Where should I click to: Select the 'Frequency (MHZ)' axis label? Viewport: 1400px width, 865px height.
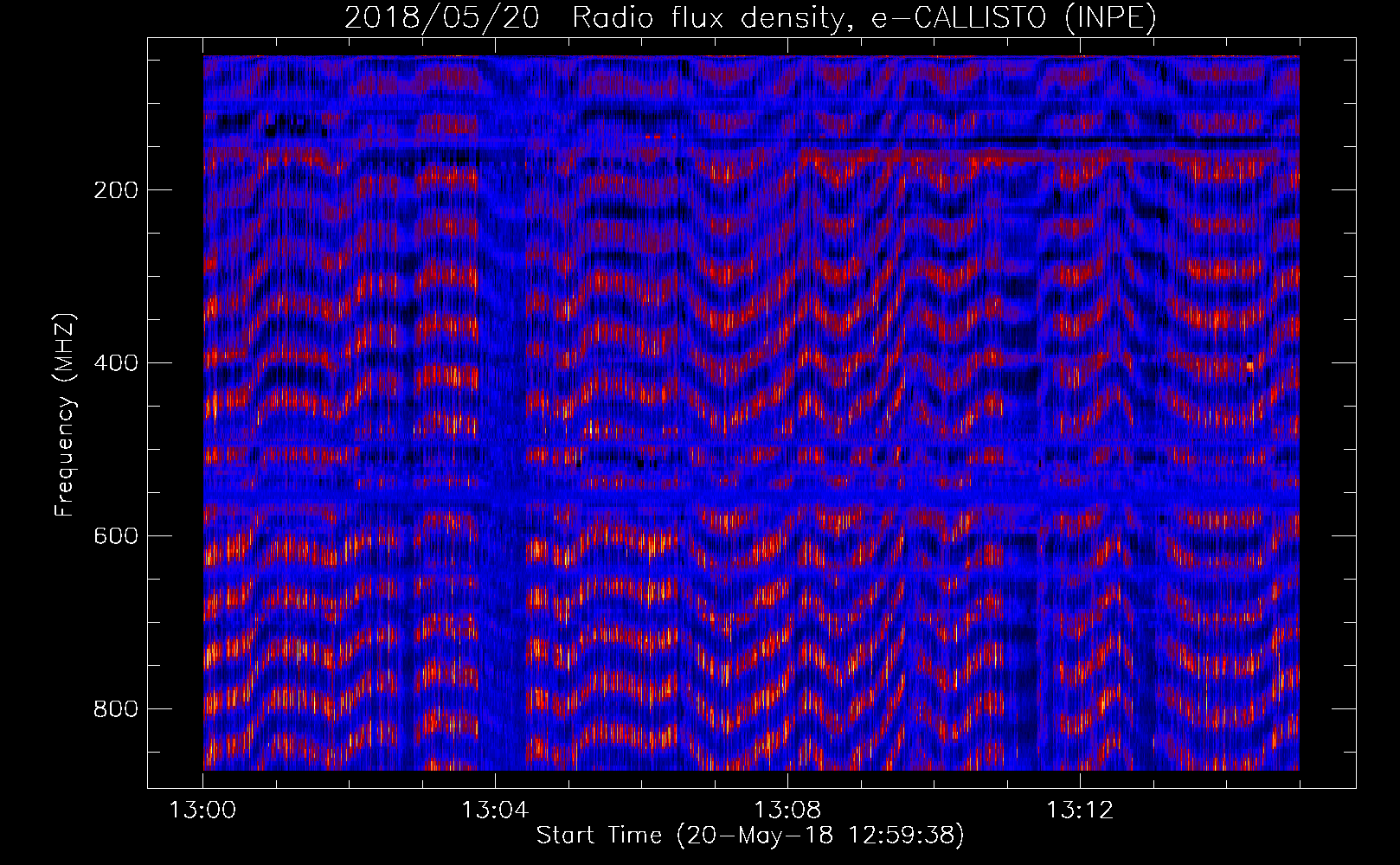tap(65, 414)
